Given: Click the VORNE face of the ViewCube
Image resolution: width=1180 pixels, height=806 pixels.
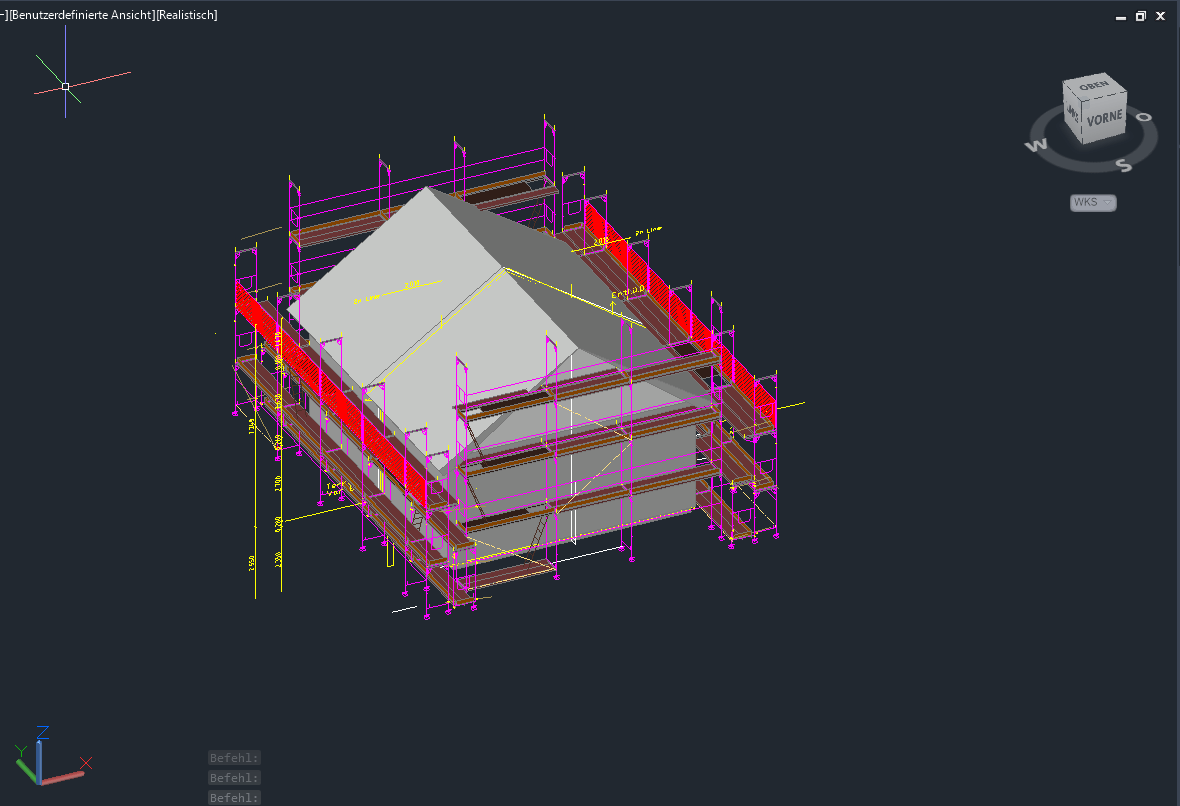Looking at the screenshot, I should click(1104, 119).
